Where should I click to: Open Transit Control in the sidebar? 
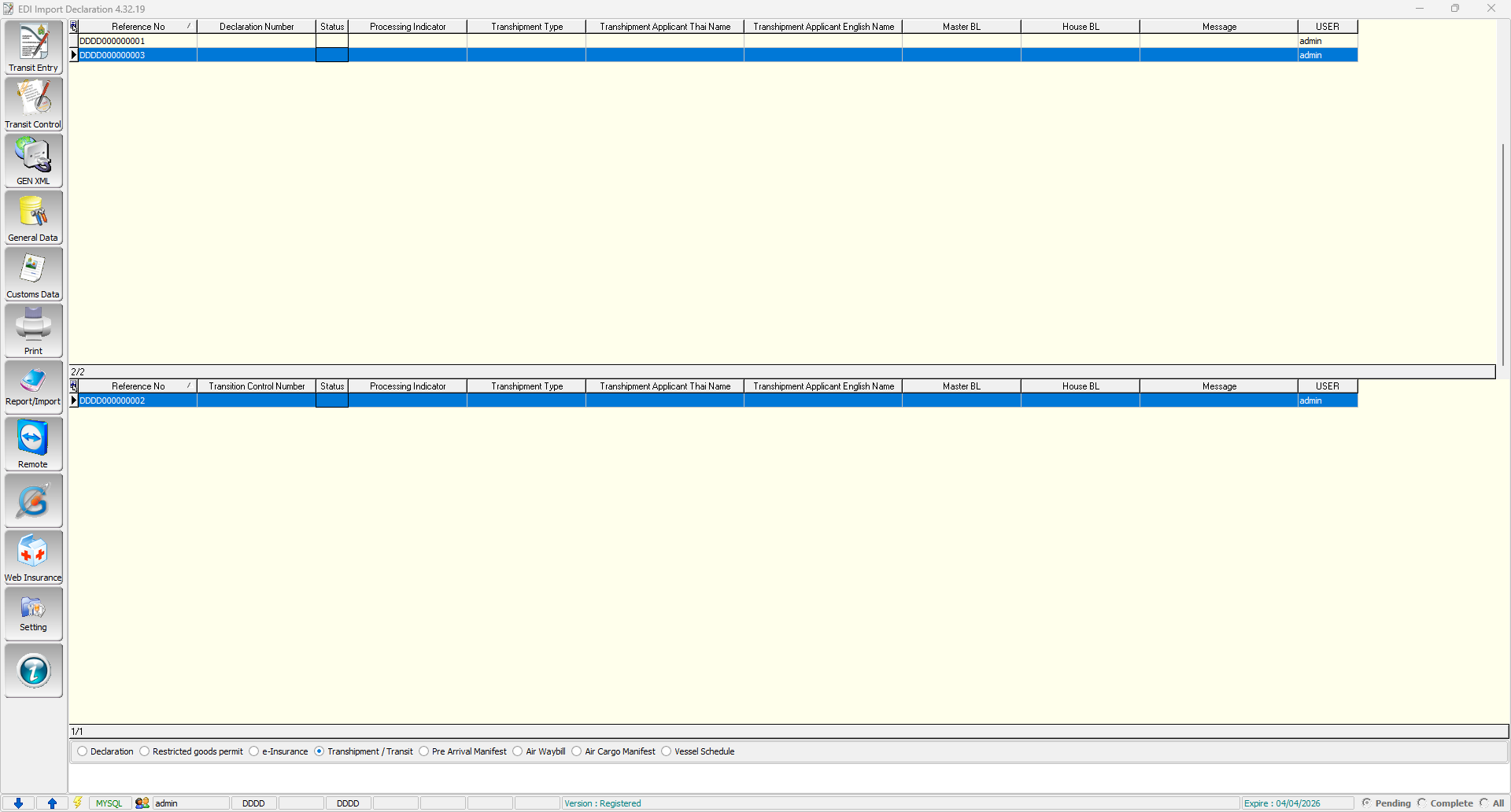(x=33, y=105)
